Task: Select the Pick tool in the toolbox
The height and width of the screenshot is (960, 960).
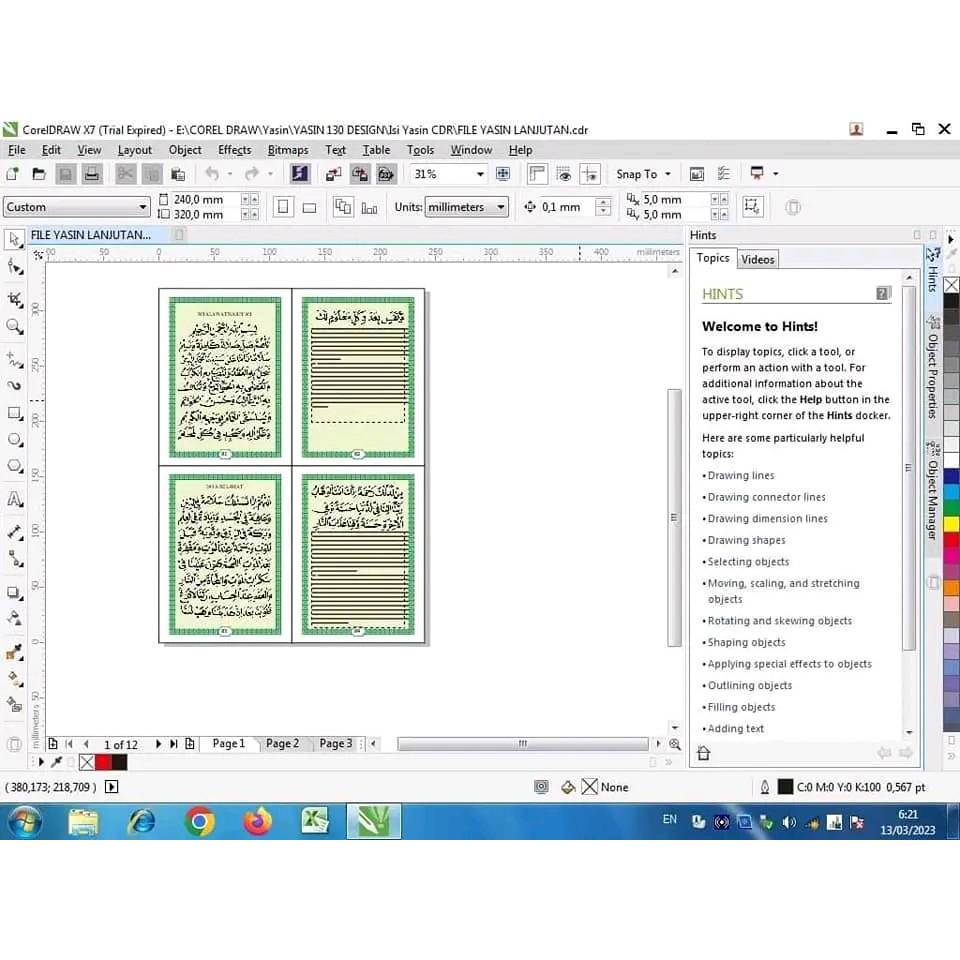Action: [x=14, y=240]
